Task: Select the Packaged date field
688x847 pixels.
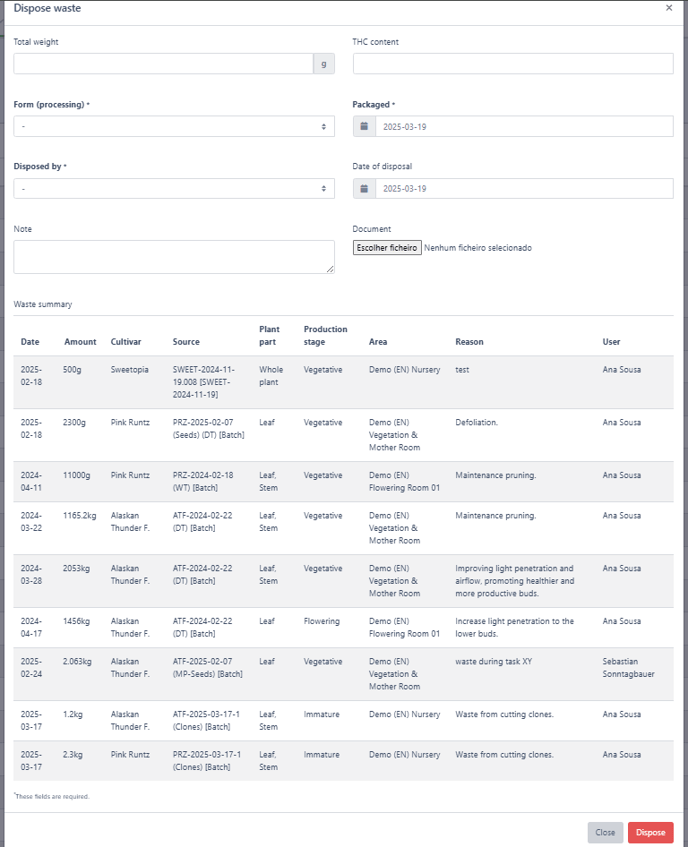Action: (524, 126)
